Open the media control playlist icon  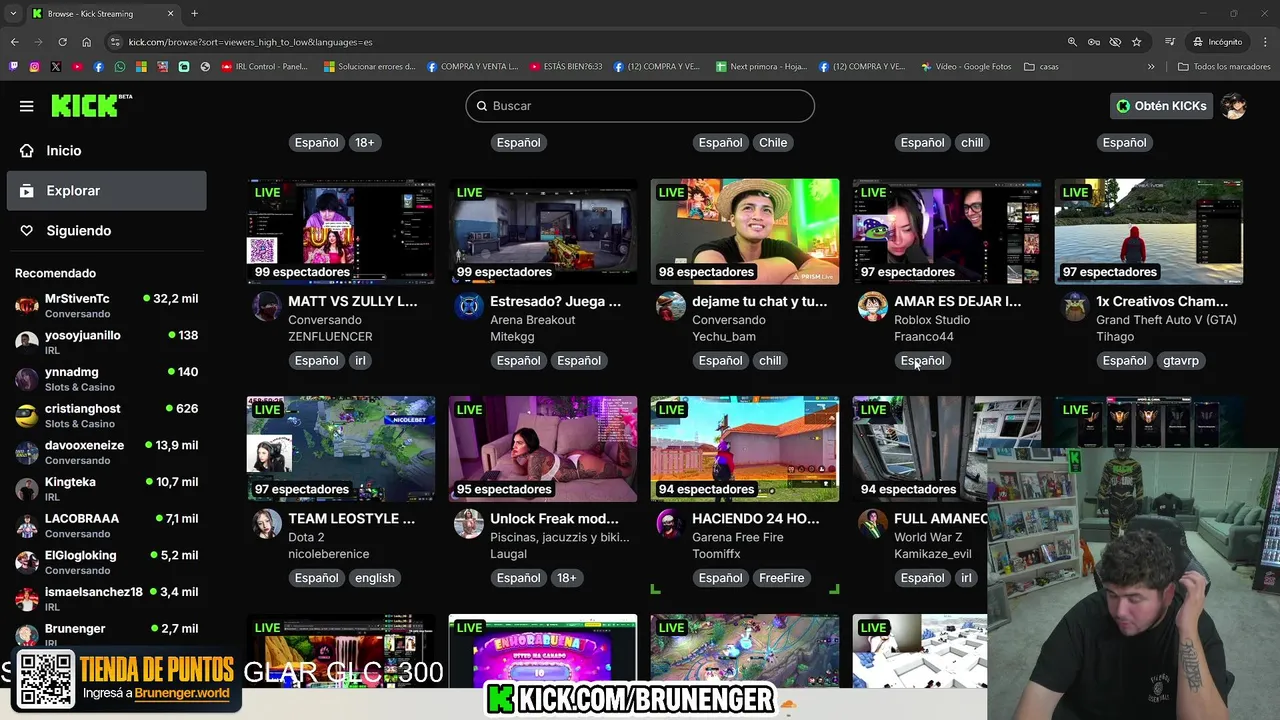point(1170,42)
